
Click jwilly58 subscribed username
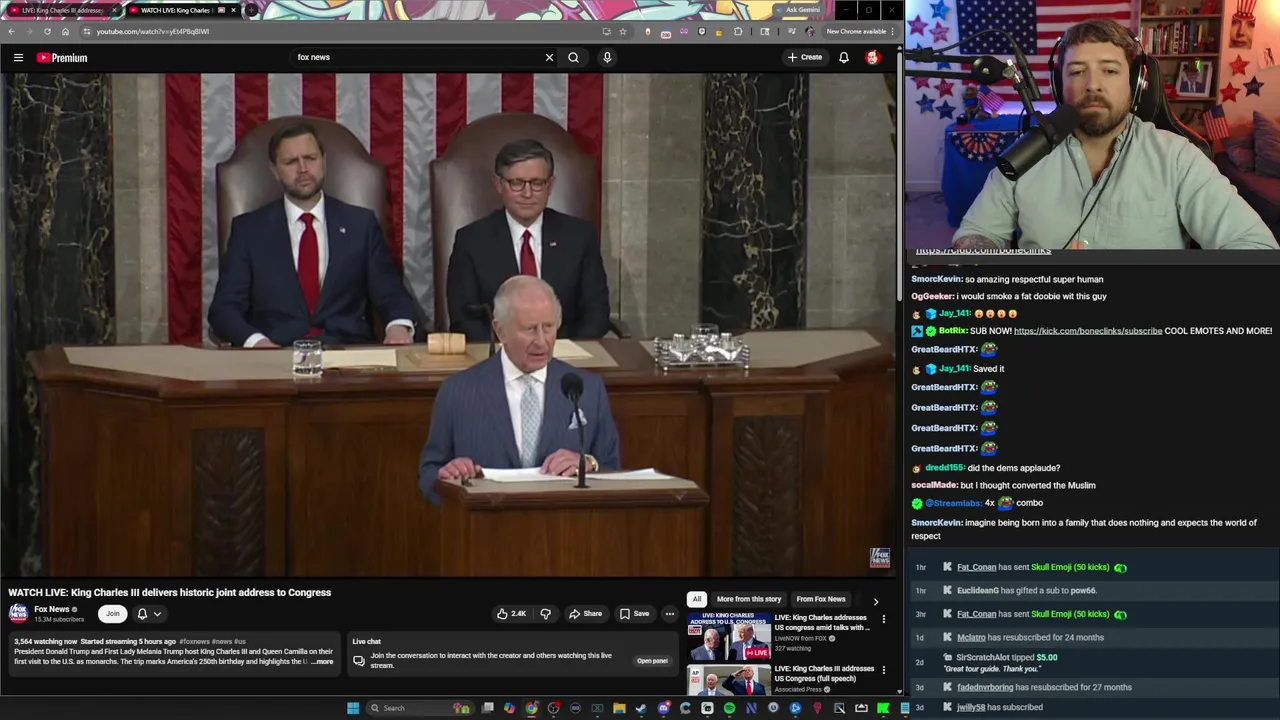point(971,707)
